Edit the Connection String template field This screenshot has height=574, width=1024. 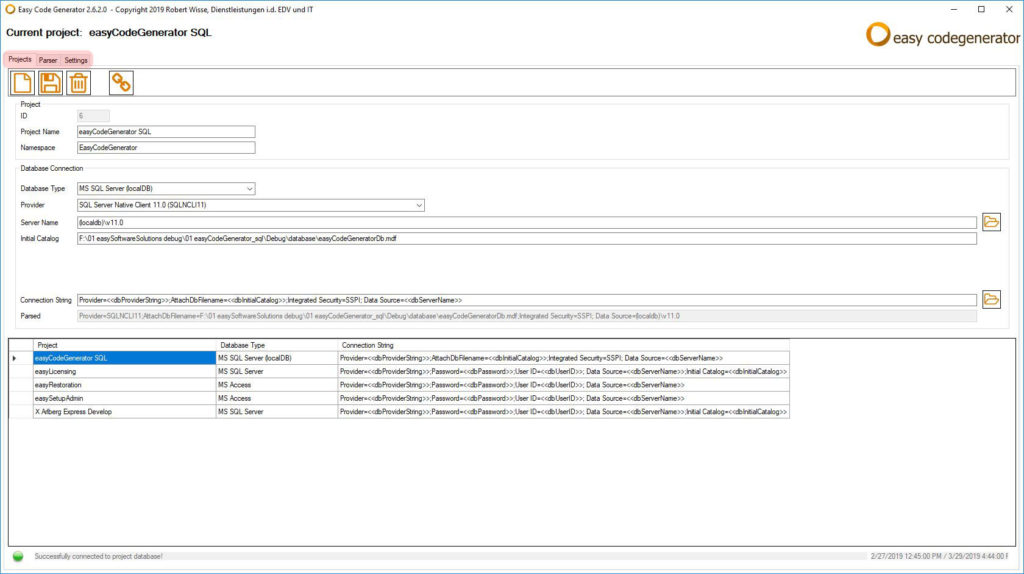click(x=526, y=300)
